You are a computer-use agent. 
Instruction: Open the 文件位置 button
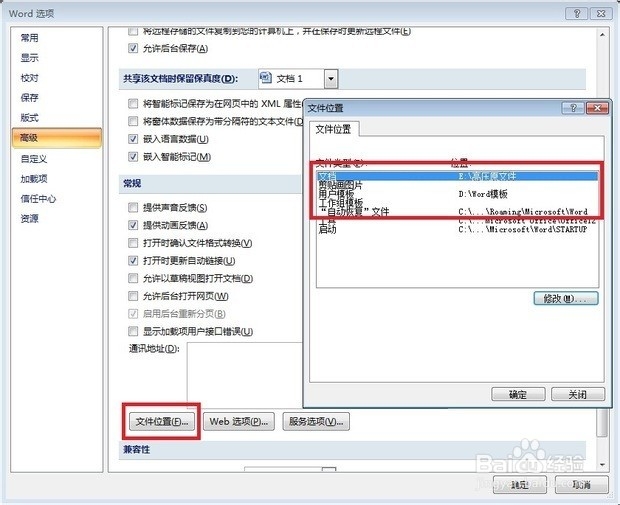pos(162,422)
